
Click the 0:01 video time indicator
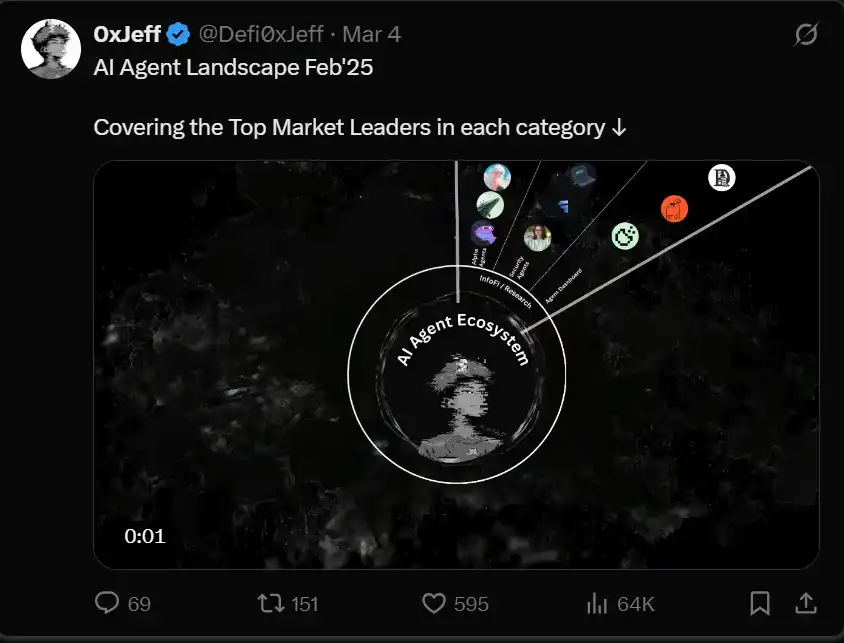[145, 536]
